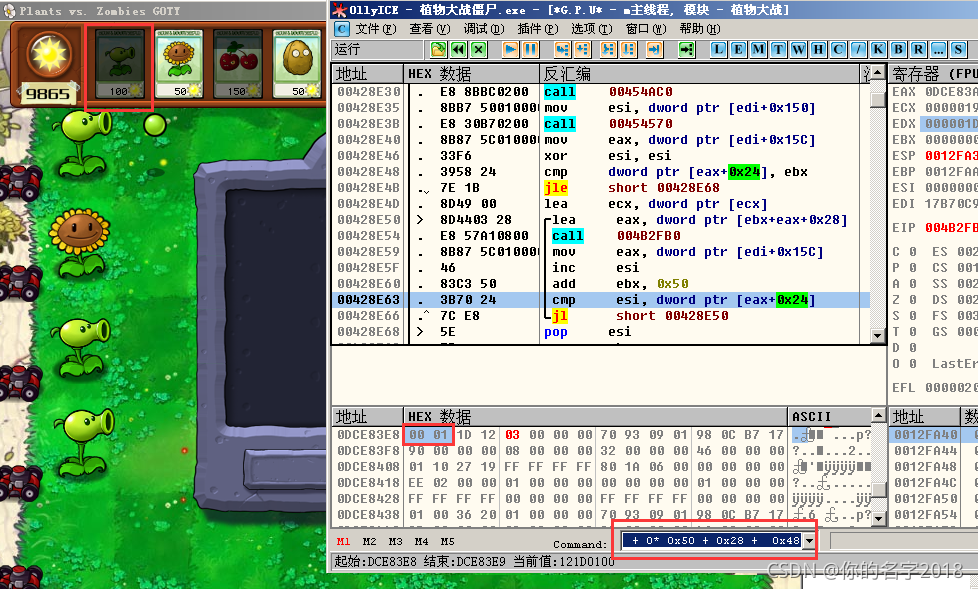
Task: Select the Peashooter seed packet costing 100
Action: pos(119,64)
